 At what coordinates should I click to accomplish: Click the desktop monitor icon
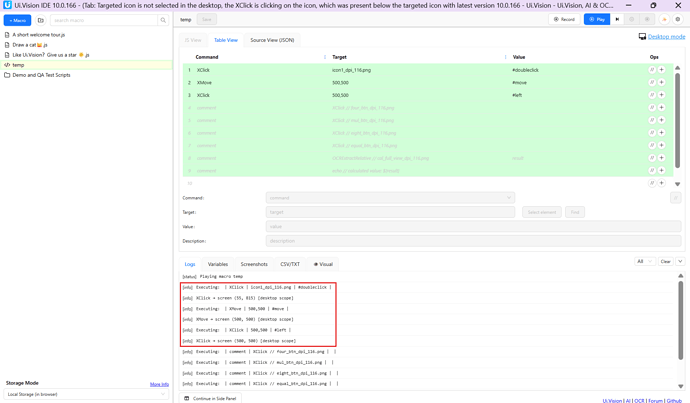(x=642, y=37)
